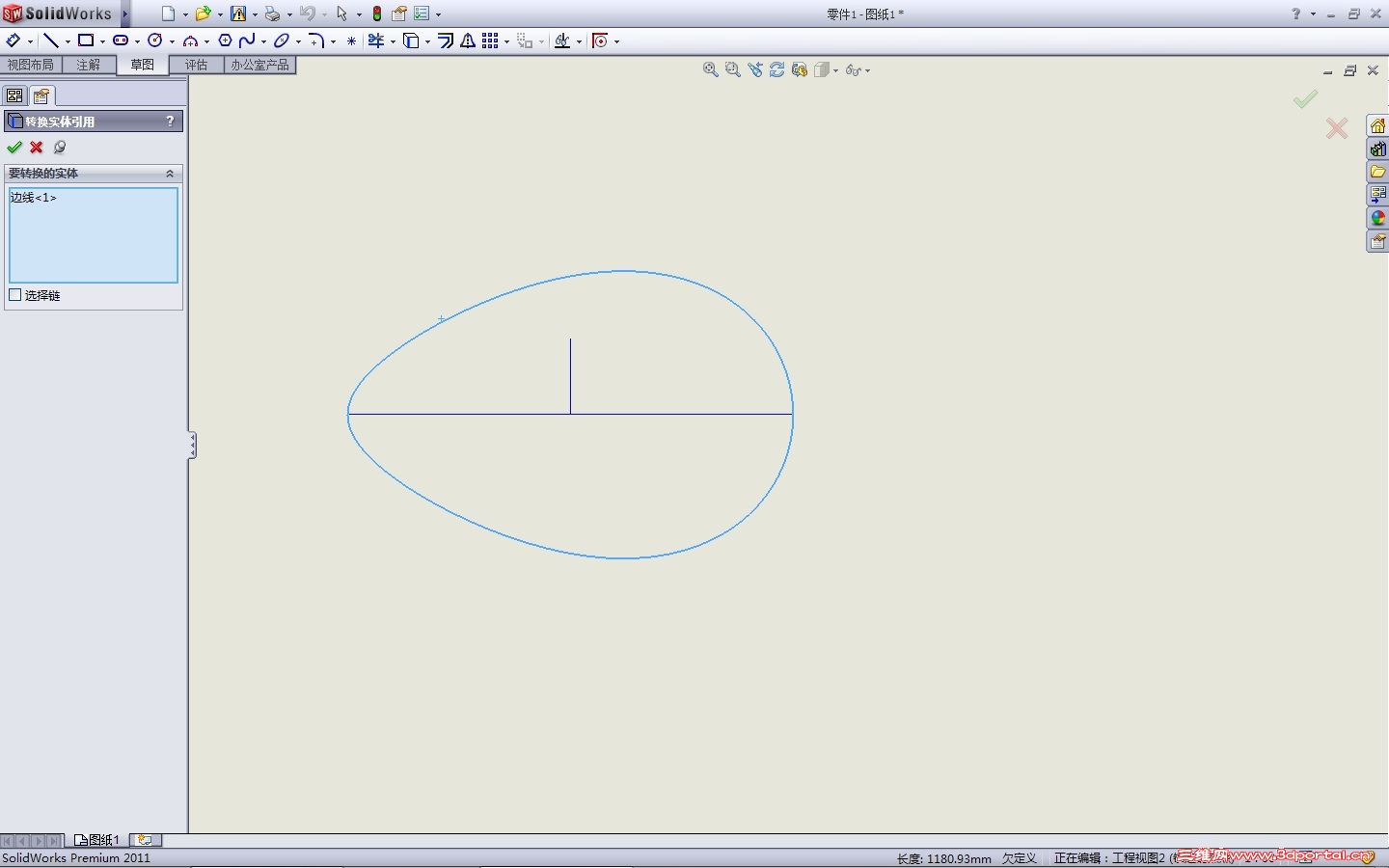
Task: Select the Circle sketch tool
Action: 154,41
